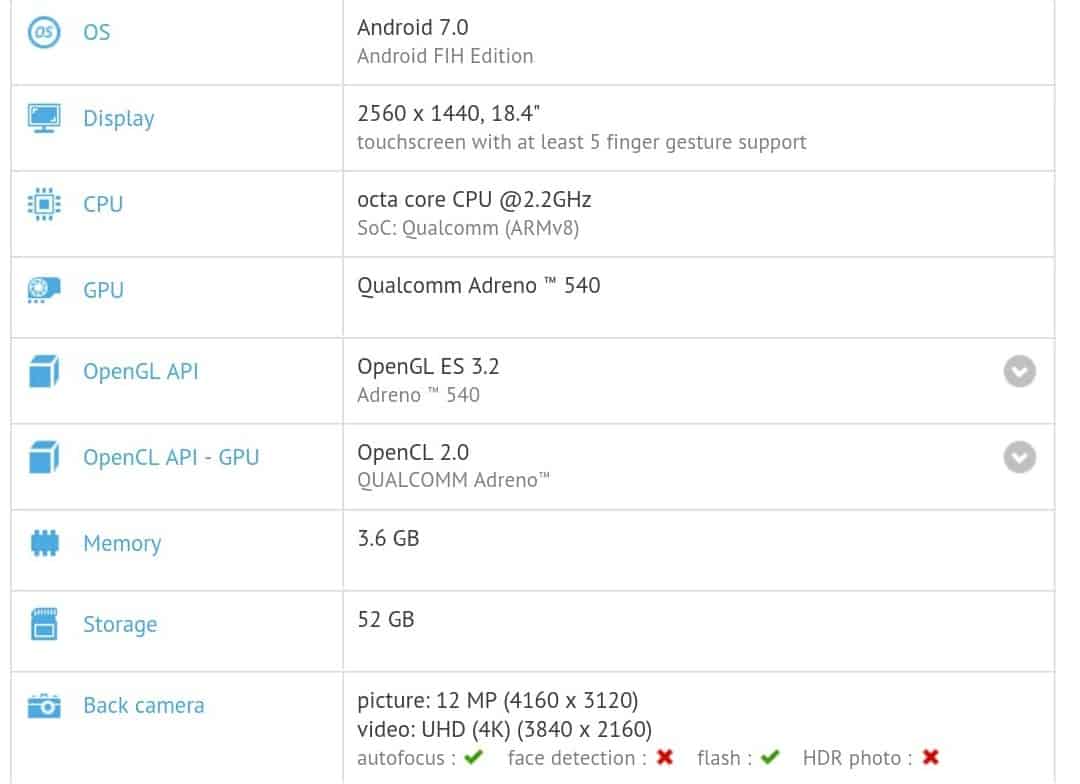The width and height of the screenshot is (1080, 784).
Task: Click the Android 7.0 value text
Action: pyautogui.click(x=412, y=27)
